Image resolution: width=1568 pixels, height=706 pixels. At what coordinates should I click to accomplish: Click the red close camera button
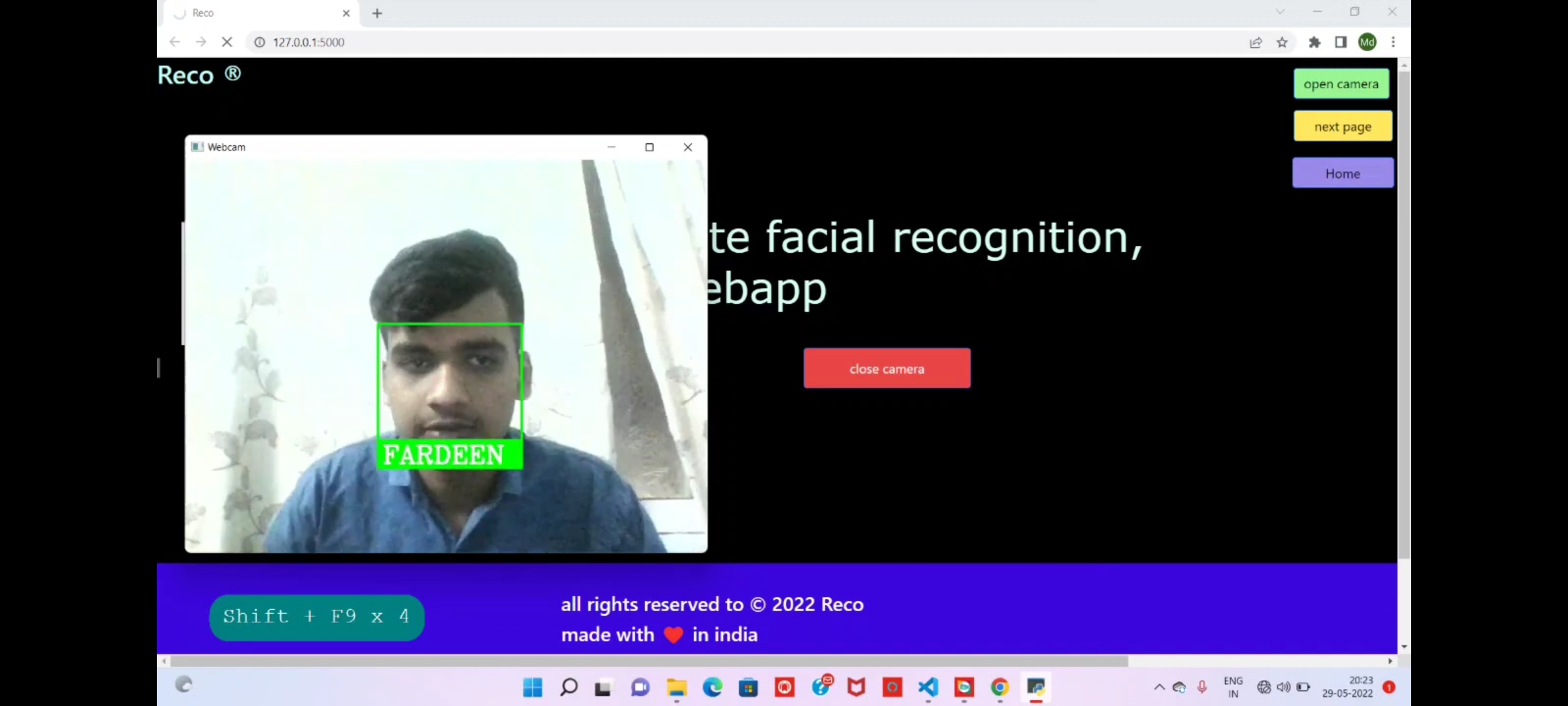click(887, 369)
